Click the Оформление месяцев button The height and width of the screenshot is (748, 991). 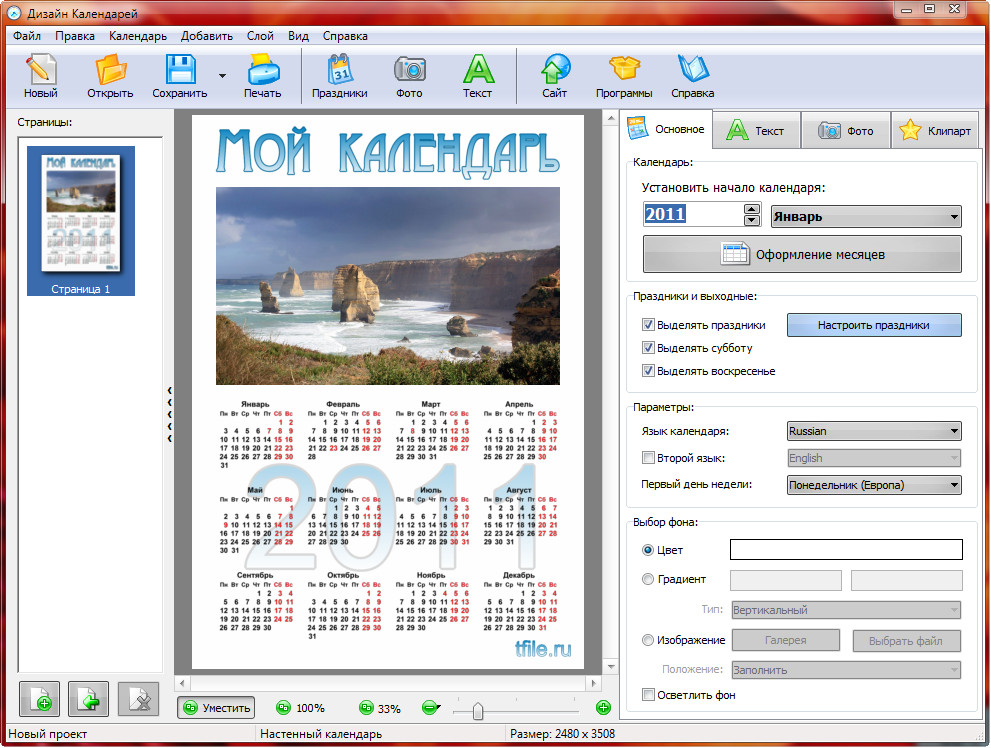point(802,255)
